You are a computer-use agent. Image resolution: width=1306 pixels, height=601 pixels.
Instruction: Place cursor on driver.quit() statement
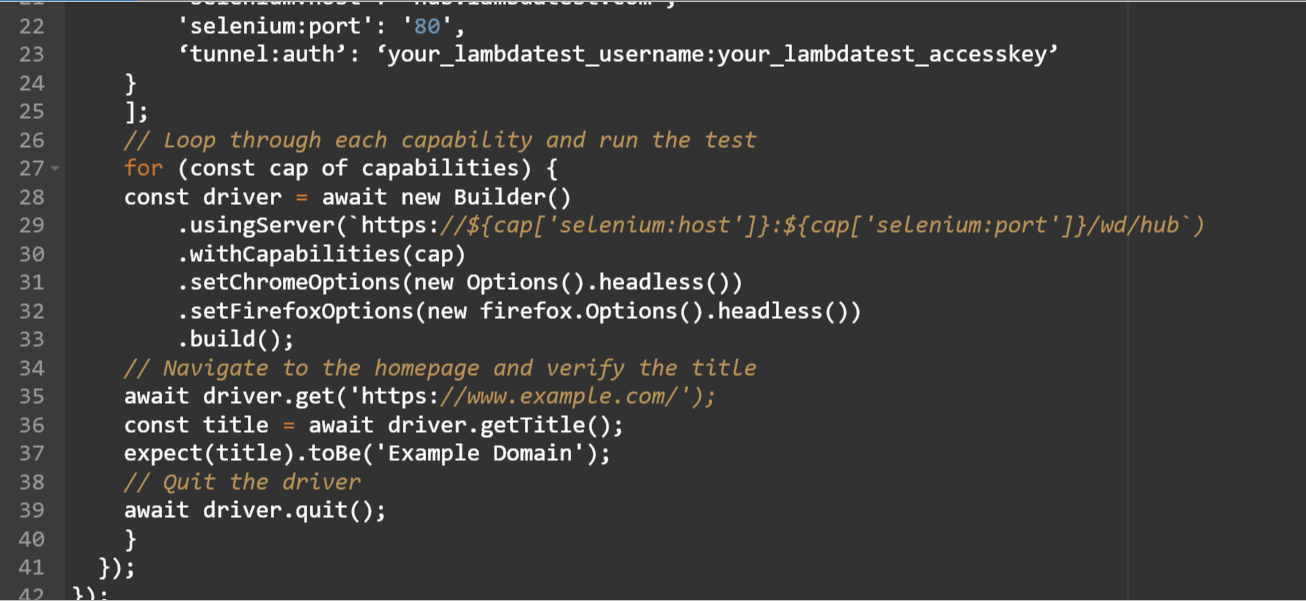[294, 510]
